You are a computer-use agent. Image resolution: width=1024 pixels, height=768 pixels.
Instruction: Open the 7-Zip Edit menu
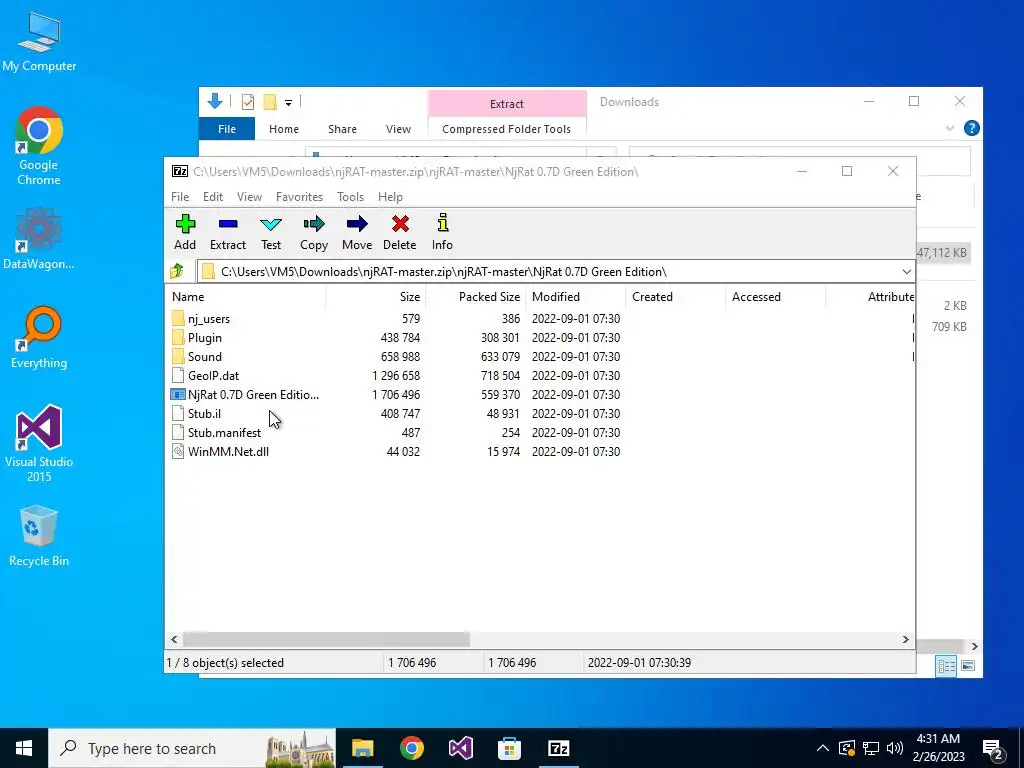click(213, 197)
